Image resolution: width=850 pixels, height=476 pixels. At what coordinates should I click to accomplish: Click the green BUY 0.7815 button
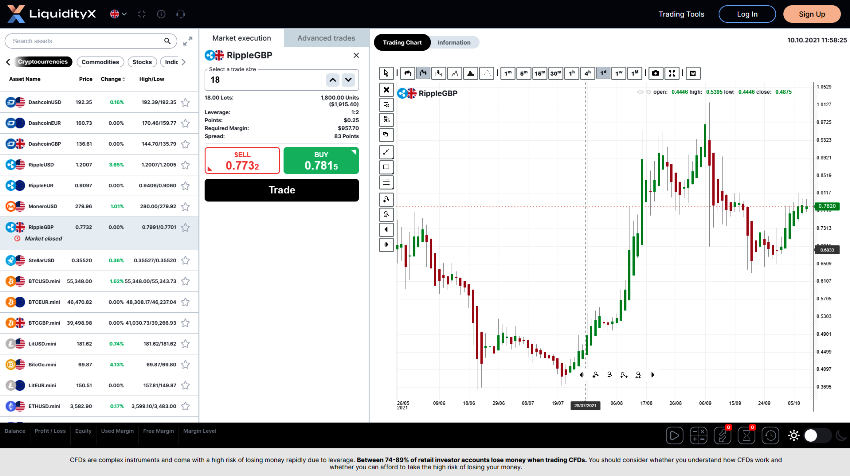(321, 160)
